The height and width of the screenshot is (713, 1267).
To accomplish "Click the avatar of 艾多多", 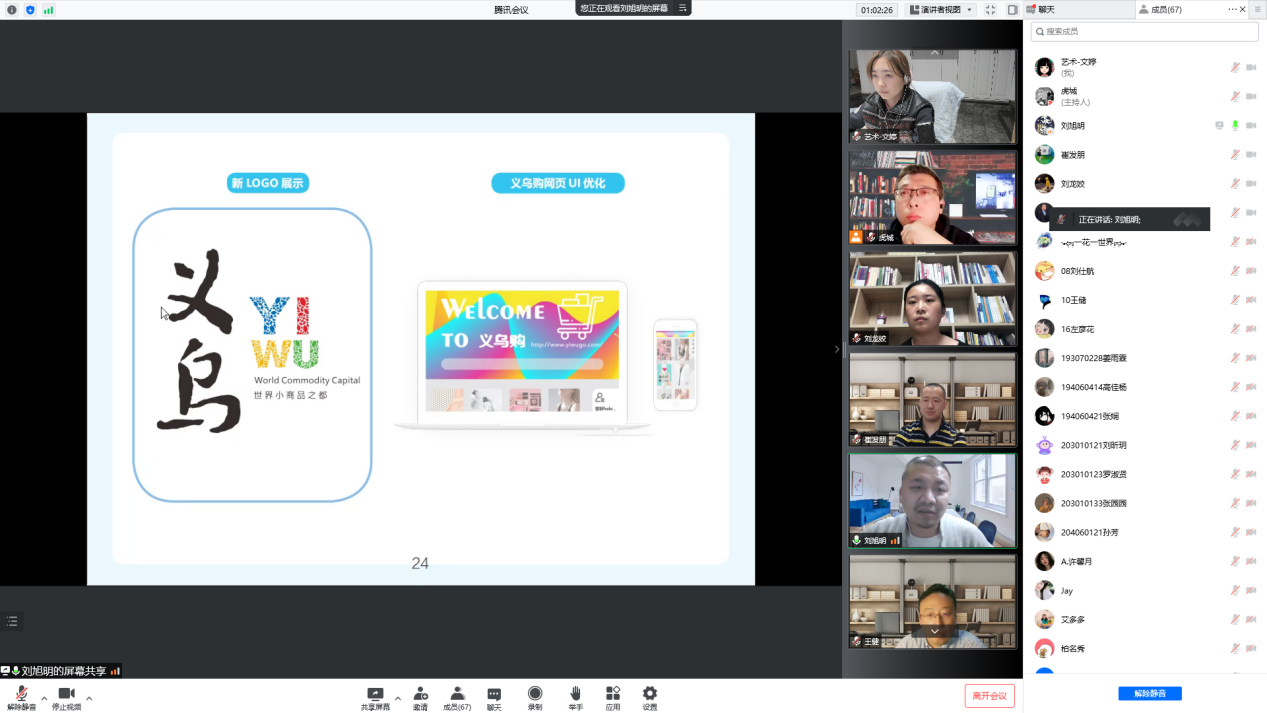I will click(1044, 619).
